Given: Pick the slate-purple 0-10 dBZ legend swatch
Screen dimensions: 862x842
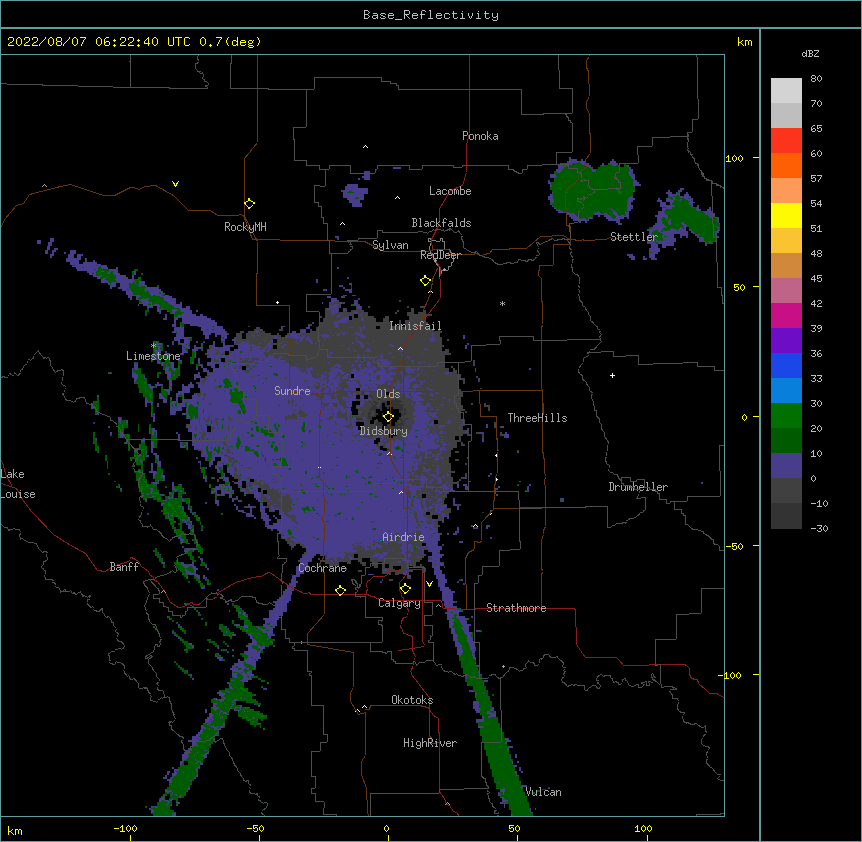Looking at the screenshot, I should pos(786,466).
